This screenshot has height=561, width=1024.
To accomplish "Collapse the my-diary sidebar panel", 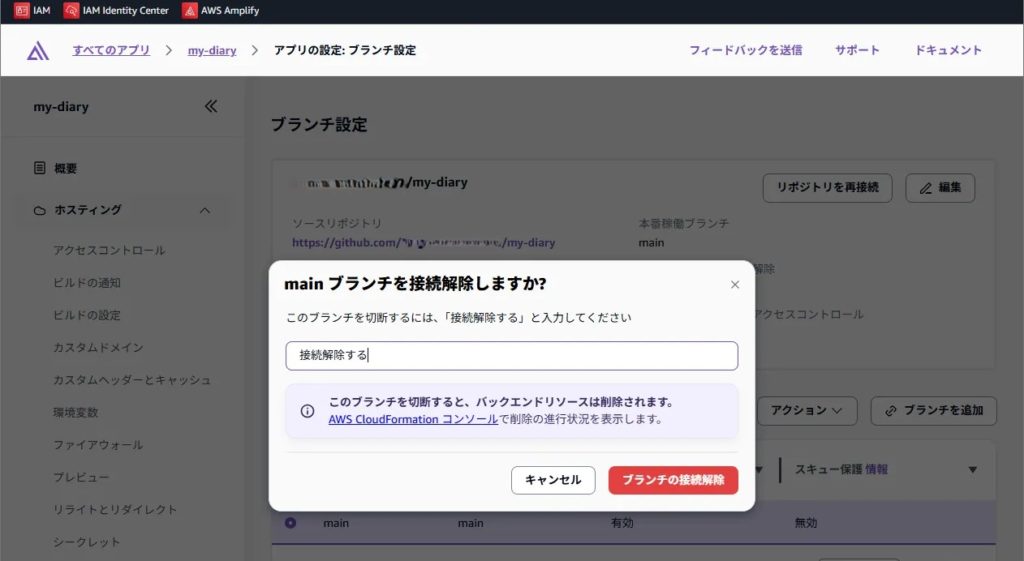I will tap(211, 106).
